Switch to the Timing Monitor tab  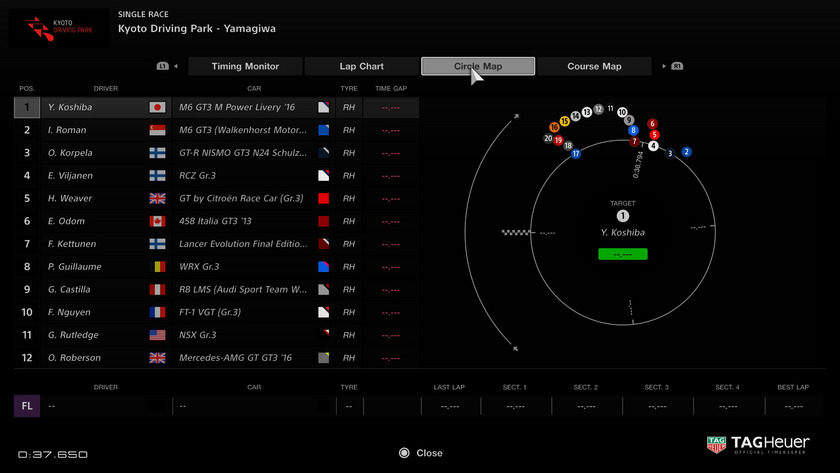click(245, 67)
